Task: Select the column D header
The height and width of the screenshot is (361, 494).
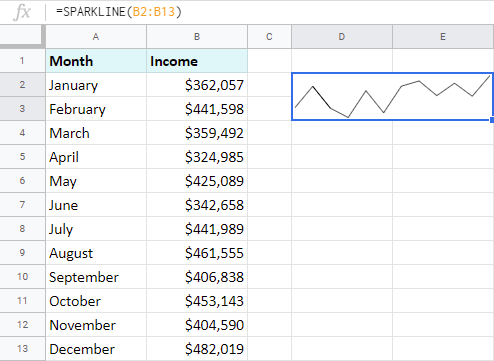Action: tap(342, 37)
